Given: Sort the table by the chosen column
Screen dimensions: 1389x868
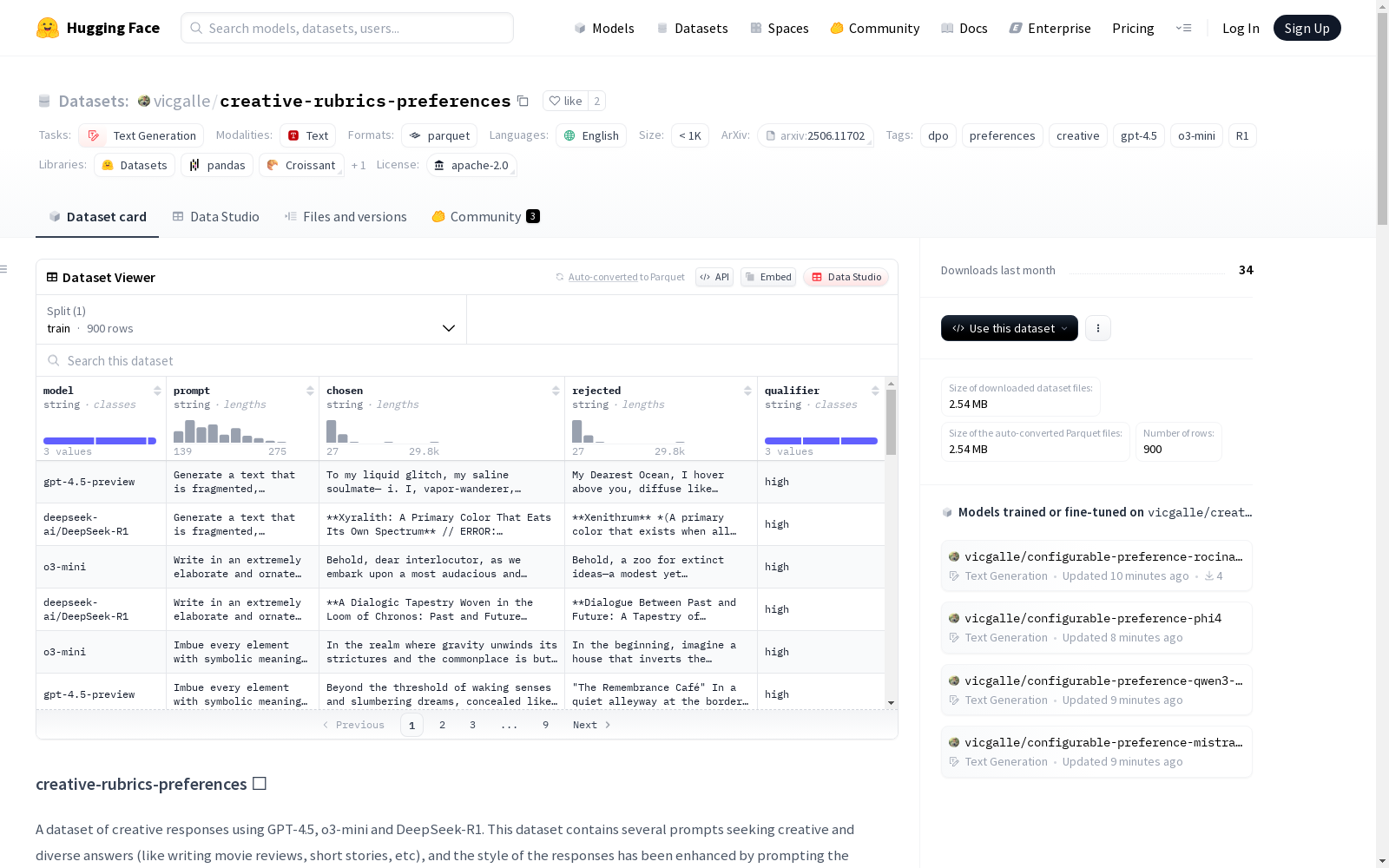Looking at the screenshot, I should click(x=556, y=391).
